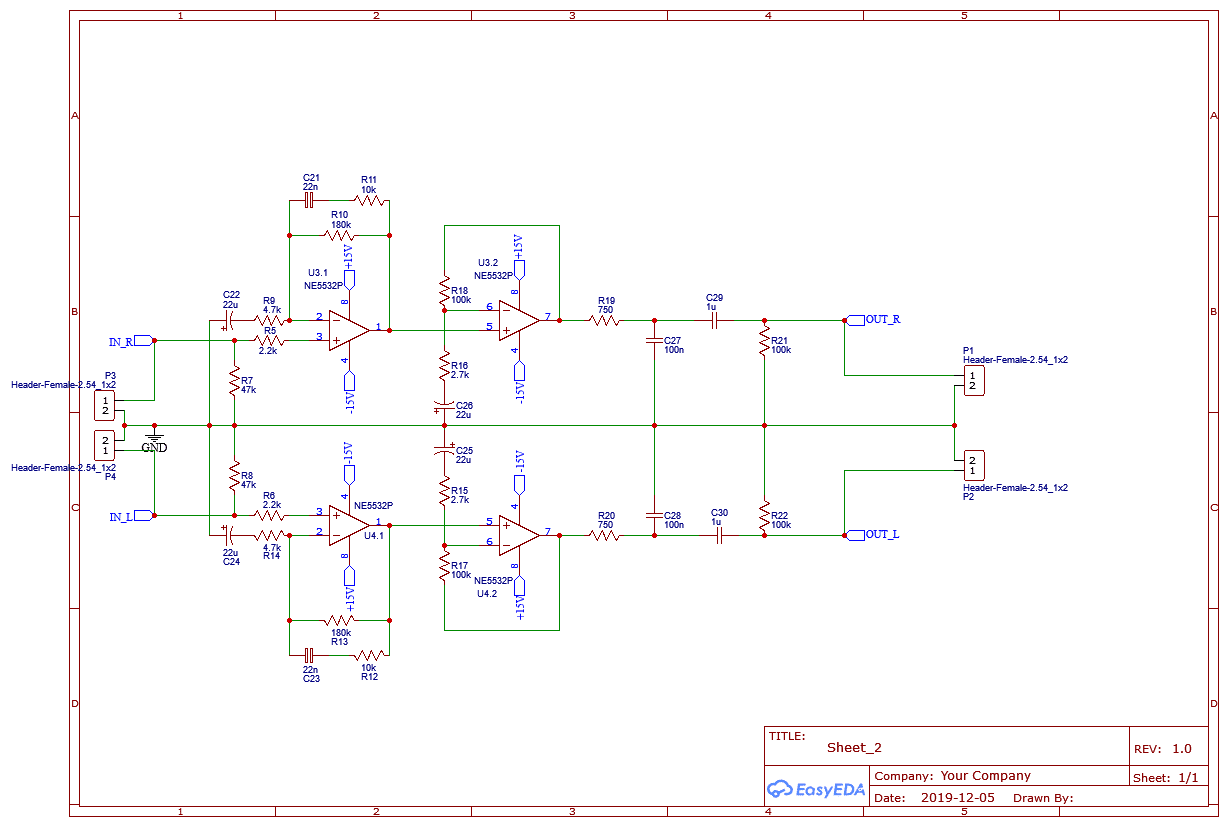Click header P1 Header-Female-2.54_1x2
This screenshot has height=827, width=1230.
pos(974,381)
